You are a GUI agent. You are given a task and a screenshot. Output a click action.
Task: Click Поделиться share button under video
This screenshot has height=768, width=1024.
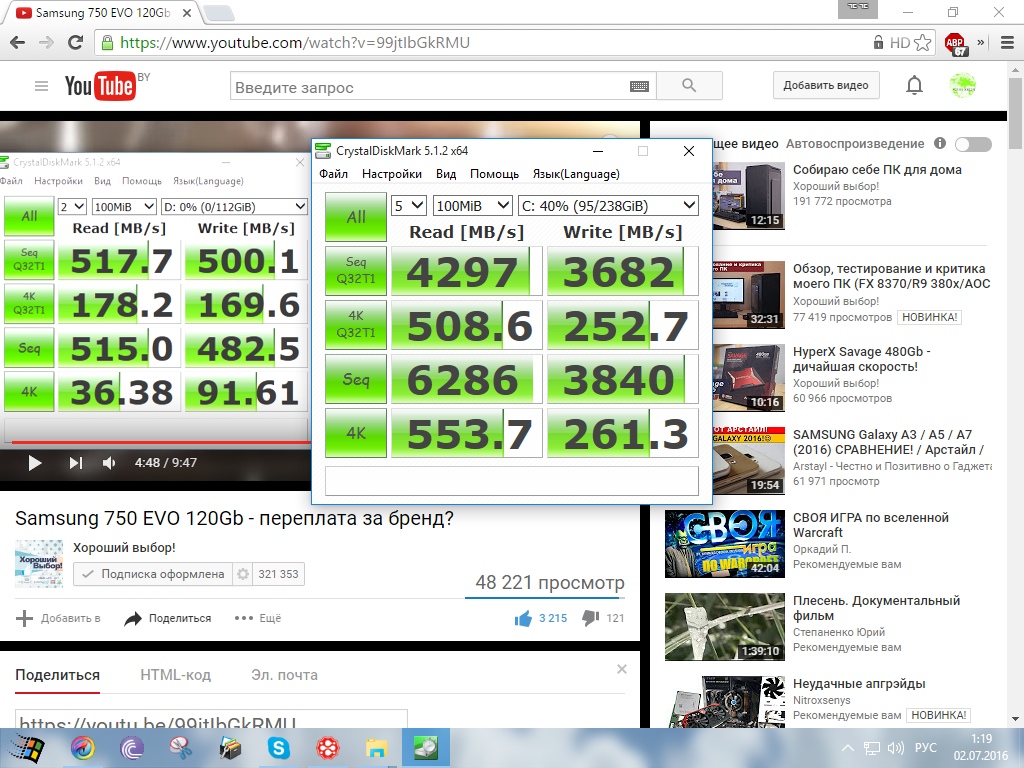tap(168, 618)
